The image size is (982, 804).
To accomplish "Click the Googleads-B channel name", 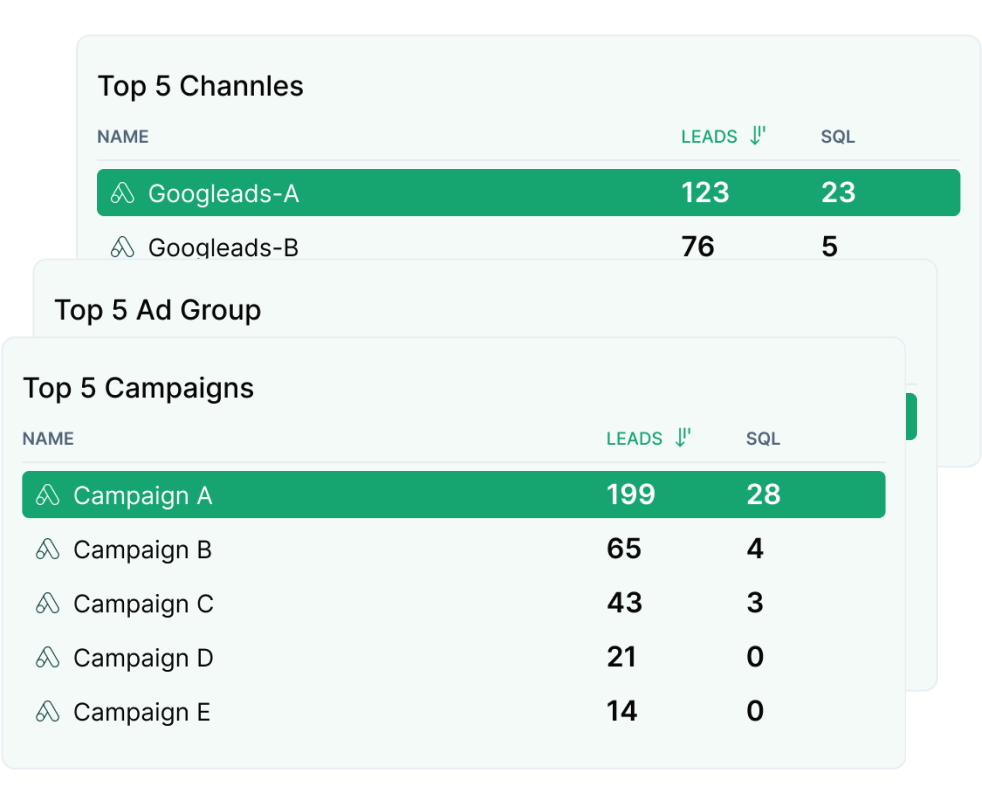I will 223,247.
